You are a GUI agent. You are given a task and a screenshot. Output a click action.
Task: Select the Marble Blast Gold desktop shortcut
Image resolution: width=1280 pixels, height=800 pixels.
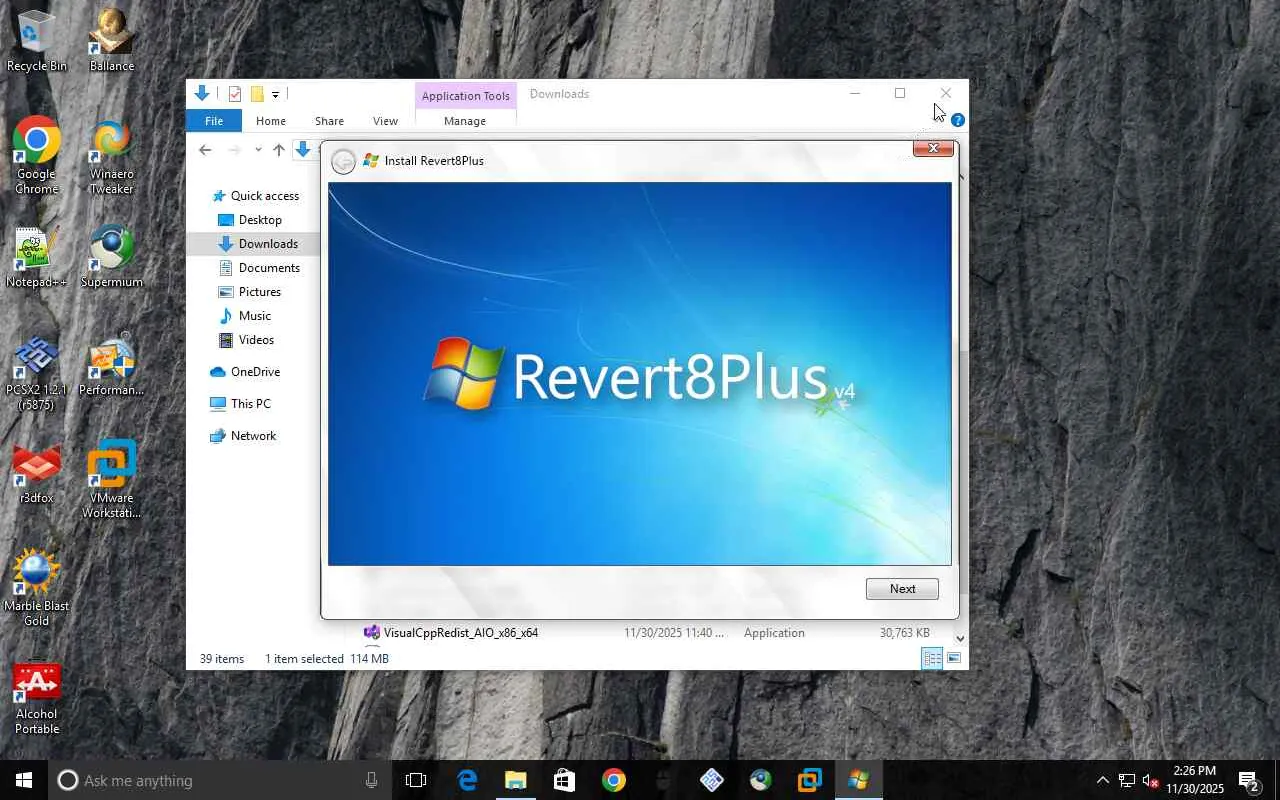(37, 589)
